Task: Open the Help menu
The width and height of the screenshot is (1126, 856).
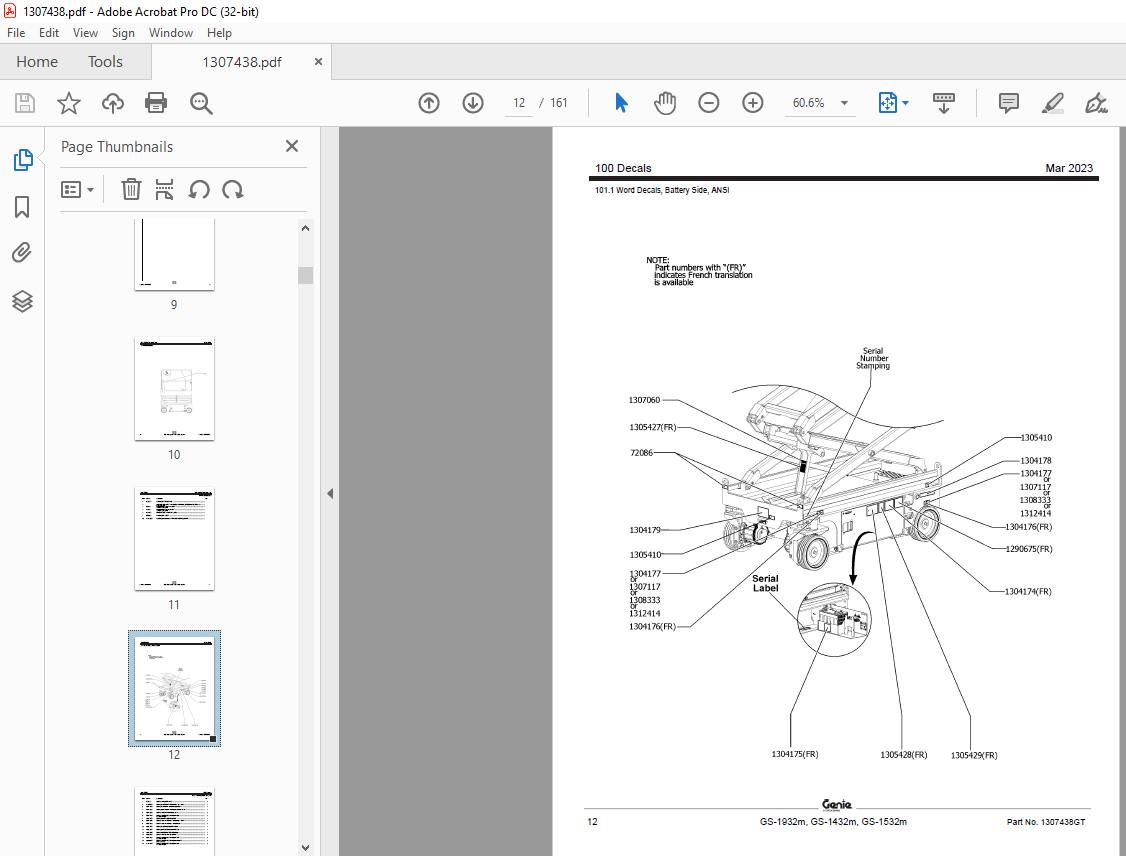Action: tap(219, 33)
